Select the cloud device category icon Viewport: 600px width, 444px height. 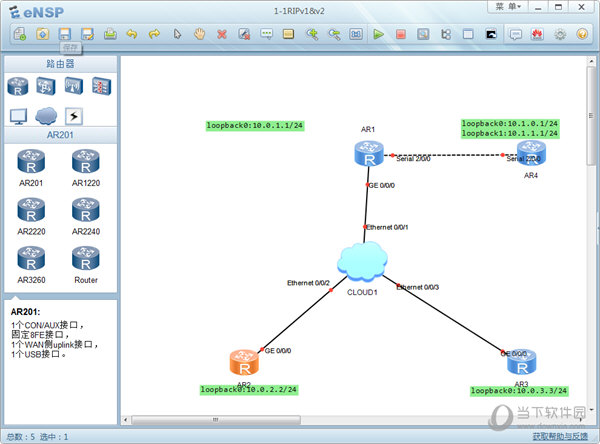46,116
